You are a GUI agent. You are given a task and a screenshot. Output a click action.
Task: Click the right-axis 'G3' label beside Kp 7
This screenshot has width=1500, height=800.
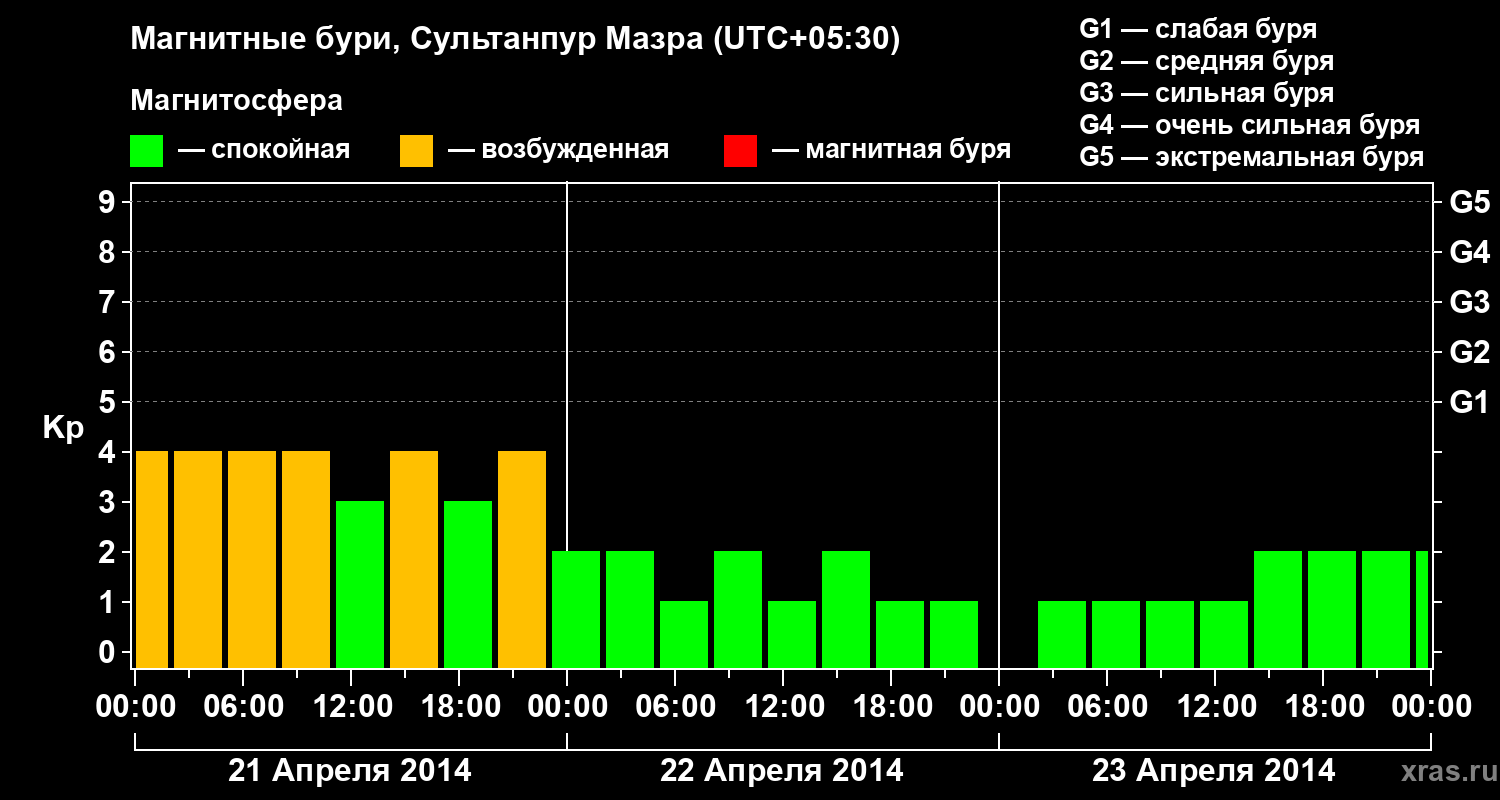tap(1469, 302)
